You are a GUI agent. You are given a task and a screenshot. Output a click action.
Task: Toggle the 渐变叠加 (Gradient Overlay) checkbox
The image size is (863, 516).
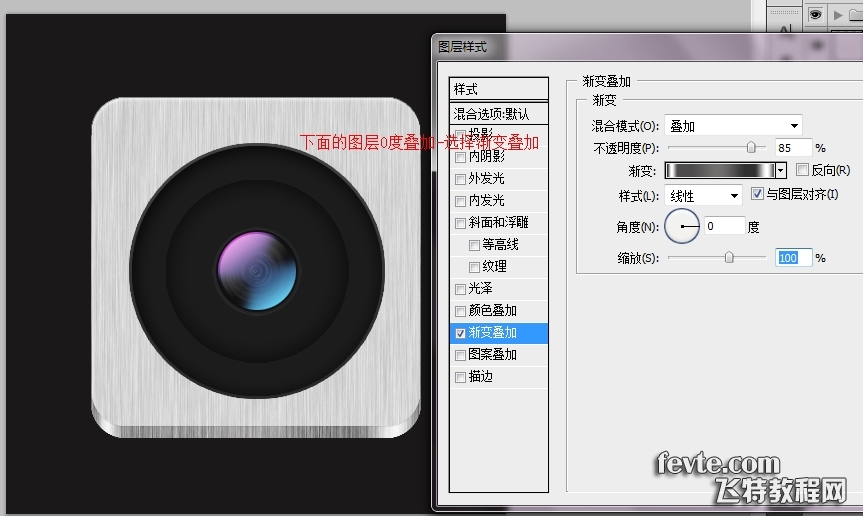pyautogui.click(x=460, y=333)
